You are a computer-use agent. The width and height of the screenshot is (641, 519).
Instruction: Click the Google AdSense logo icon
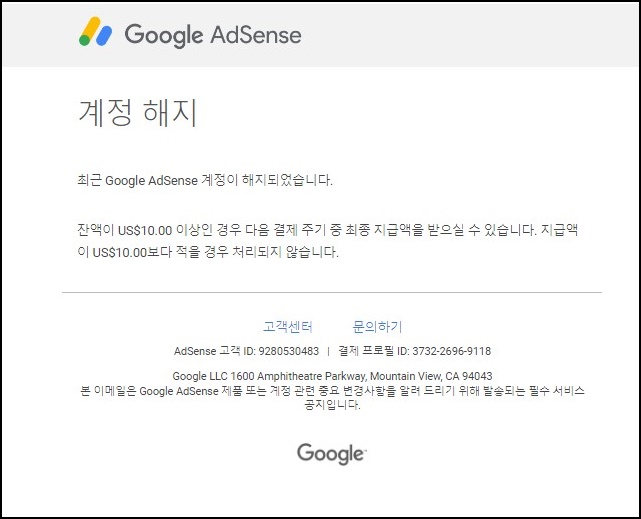coord(96,31)
